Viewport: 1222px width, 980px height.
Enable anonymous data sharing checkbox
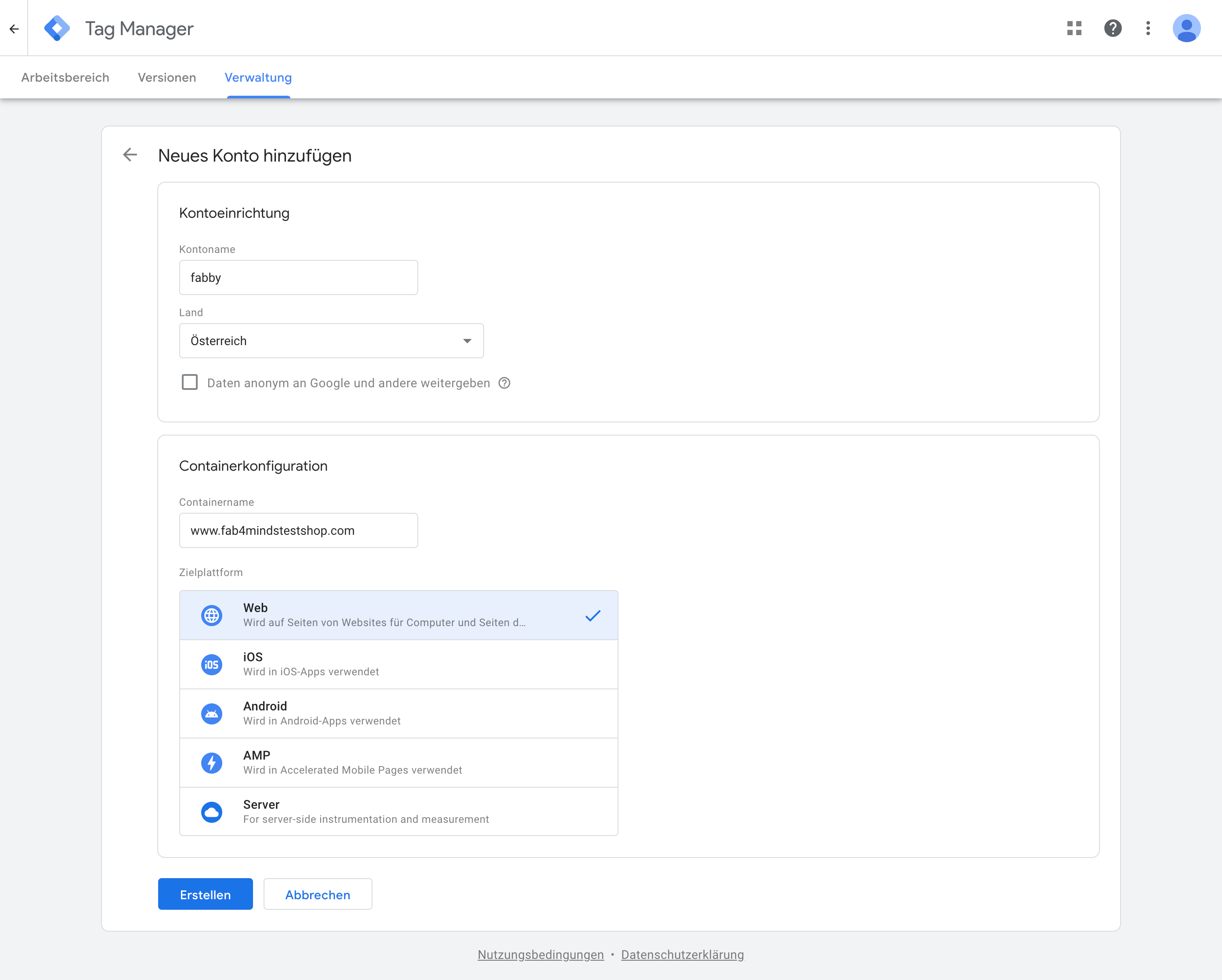190,382
